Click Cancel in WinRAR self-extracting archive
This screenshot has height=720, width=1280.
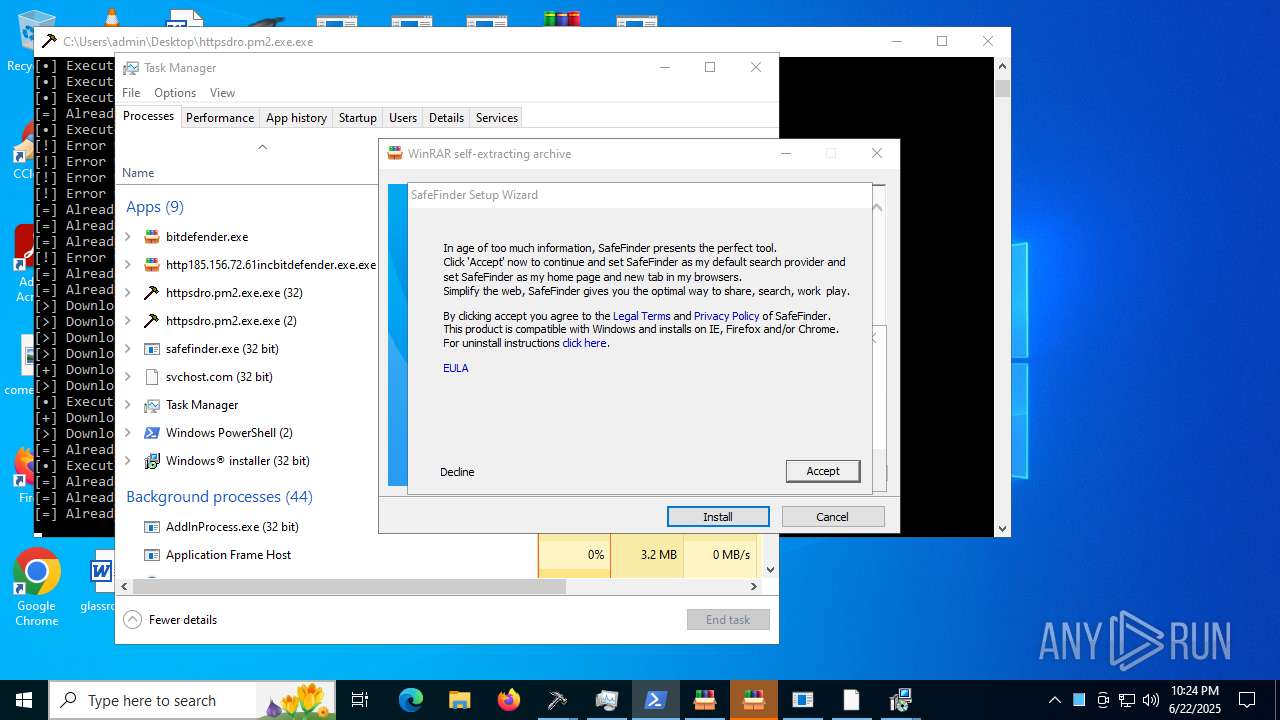pyautogui.click(x=833, y=517)
